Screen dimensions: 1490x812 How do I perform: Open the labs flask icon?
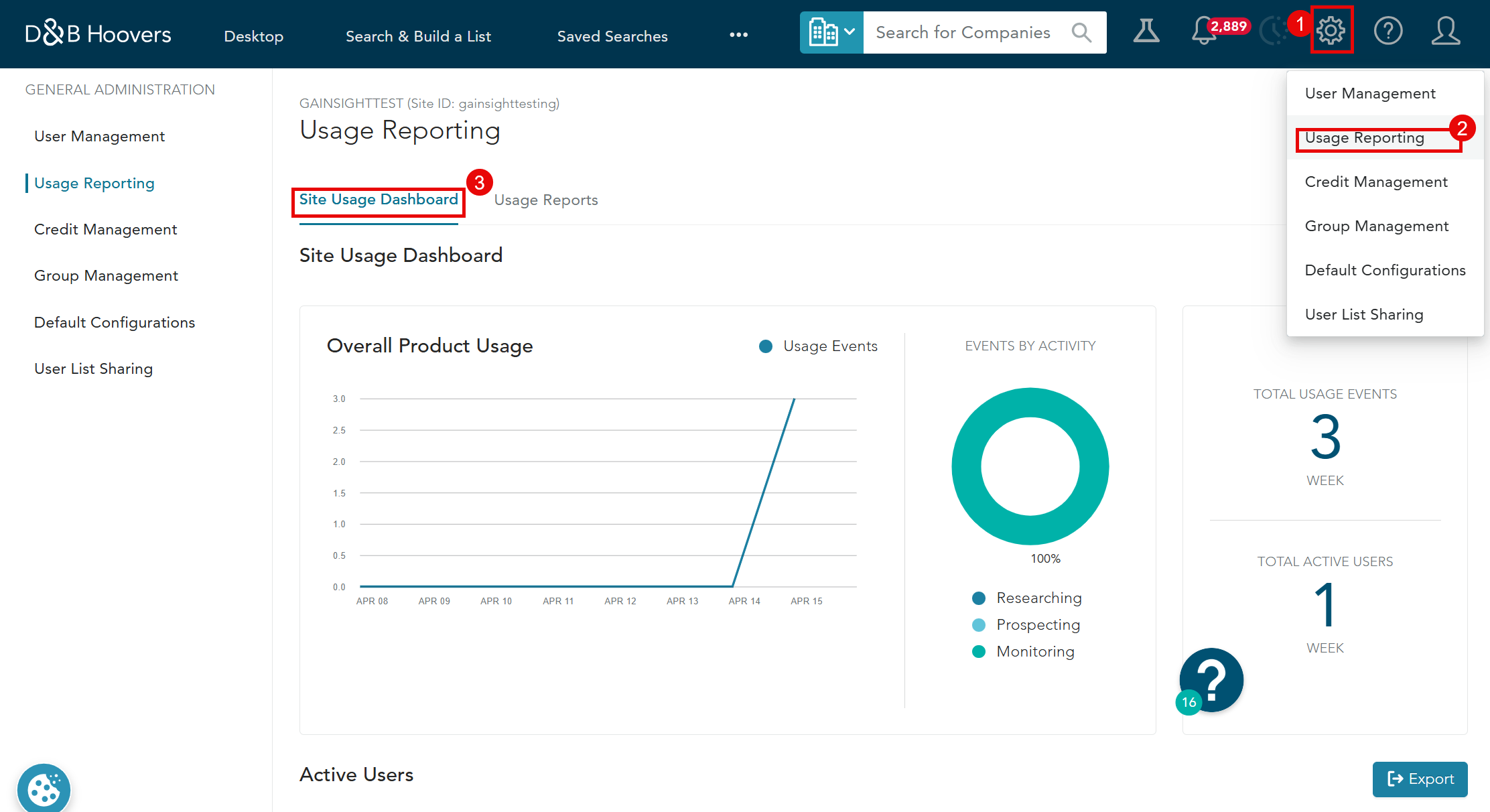pos(1146,30)
